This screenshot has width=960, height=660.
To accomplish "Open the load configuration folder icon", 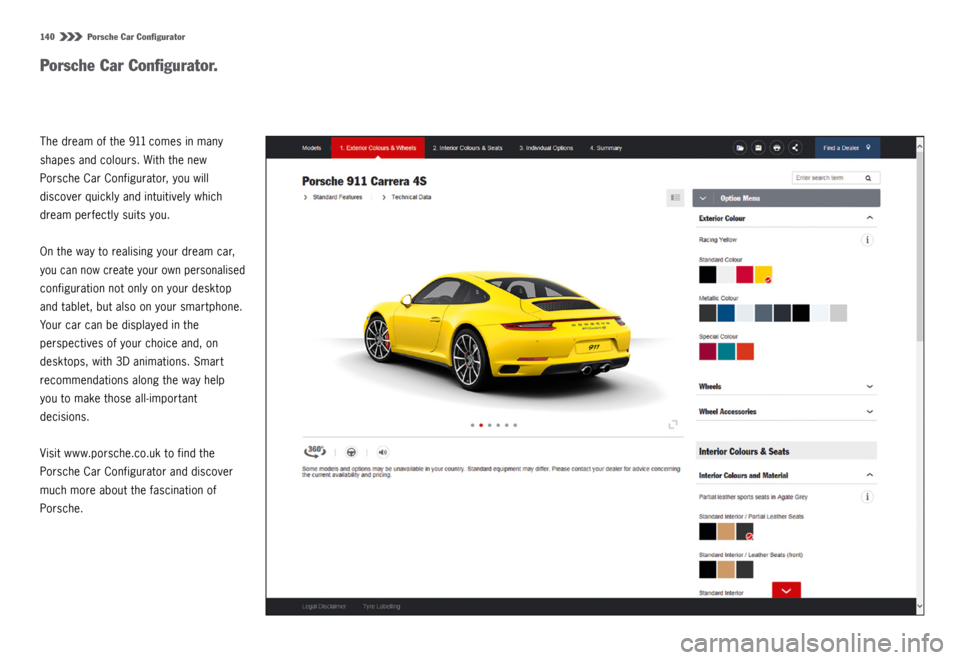I will [x=740, y=148].
